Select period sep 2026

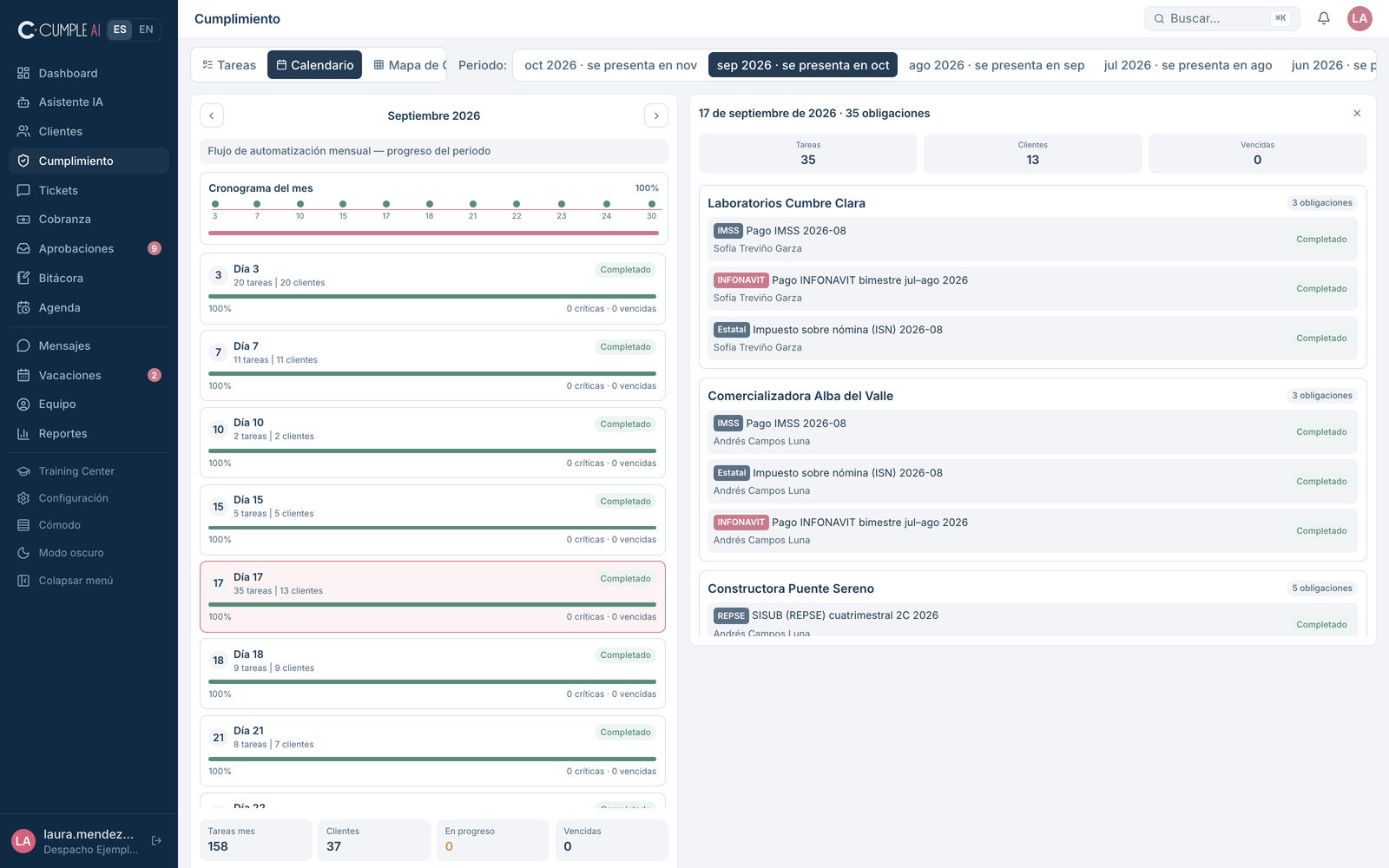coord(803,65)
